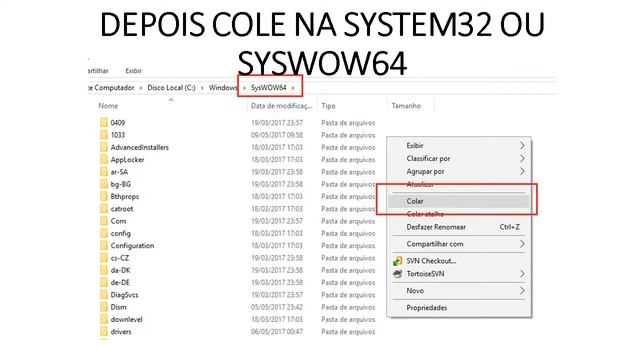The width and height of the screenshot is (640, 360).
Task: Expand the Compartilhar com submenu arrow
Action: click(522, 244)
